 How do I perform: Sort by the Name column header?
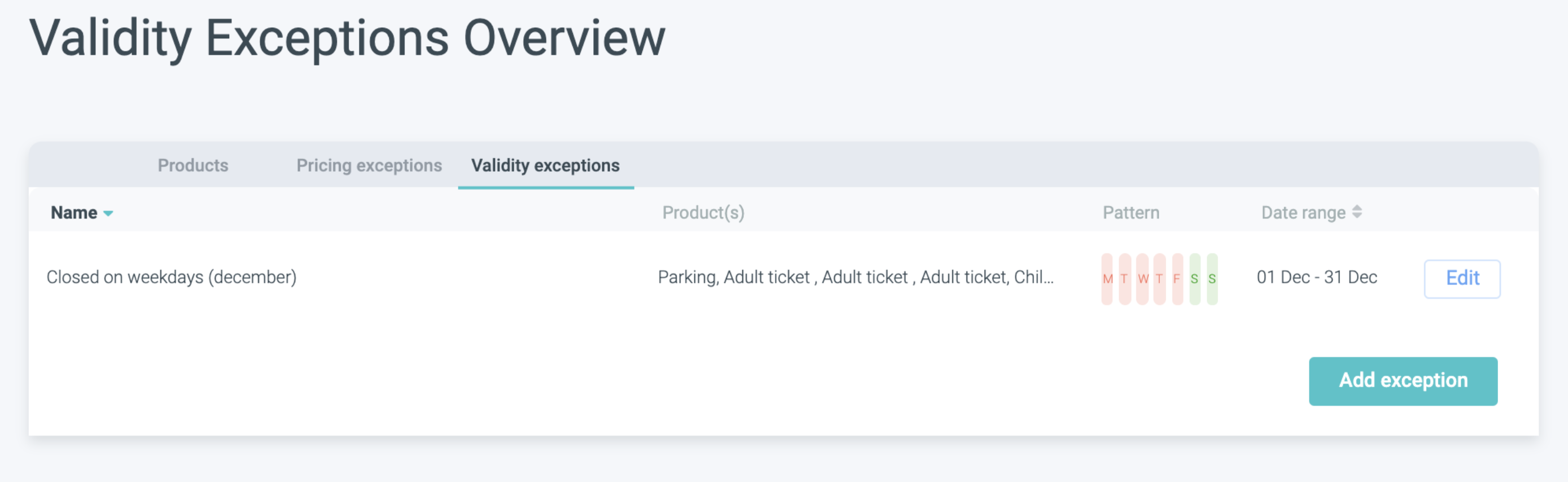(75, 212)
